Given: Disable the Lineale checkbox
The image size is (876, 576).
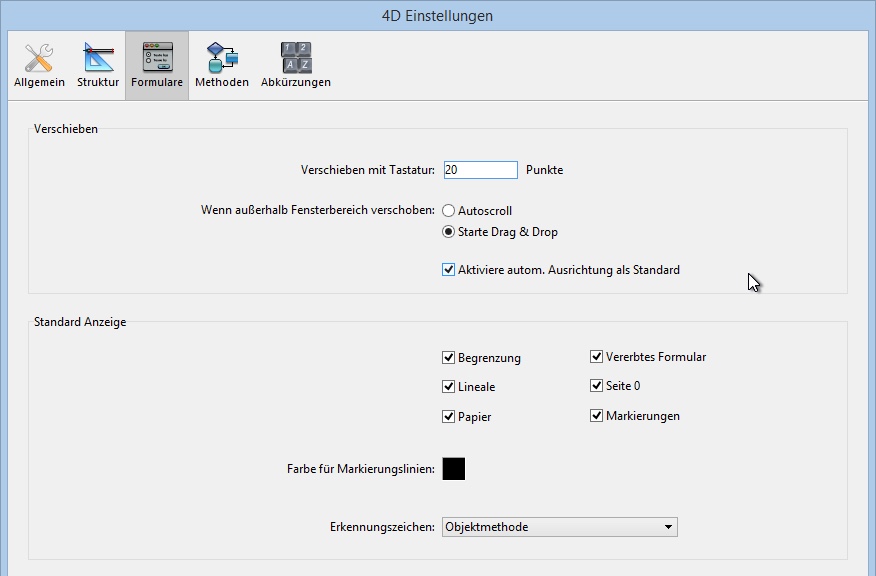Looking at the screenshot, I should [449, 387].
